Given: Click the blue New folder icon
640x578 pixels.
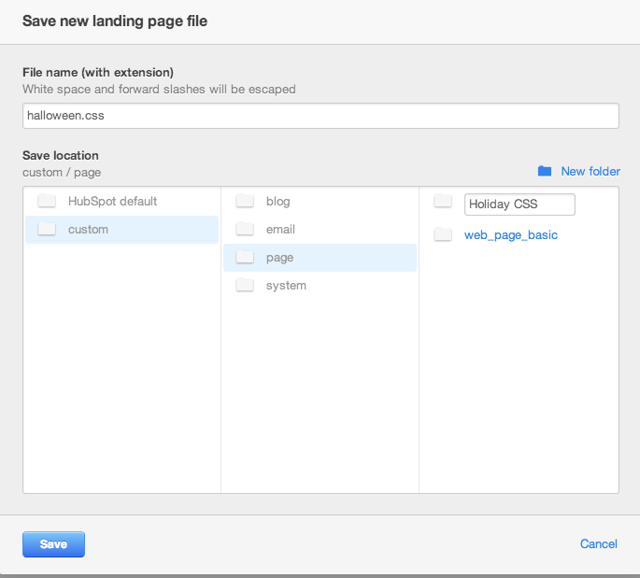Looking at the screenshot, I should point(544,171).
